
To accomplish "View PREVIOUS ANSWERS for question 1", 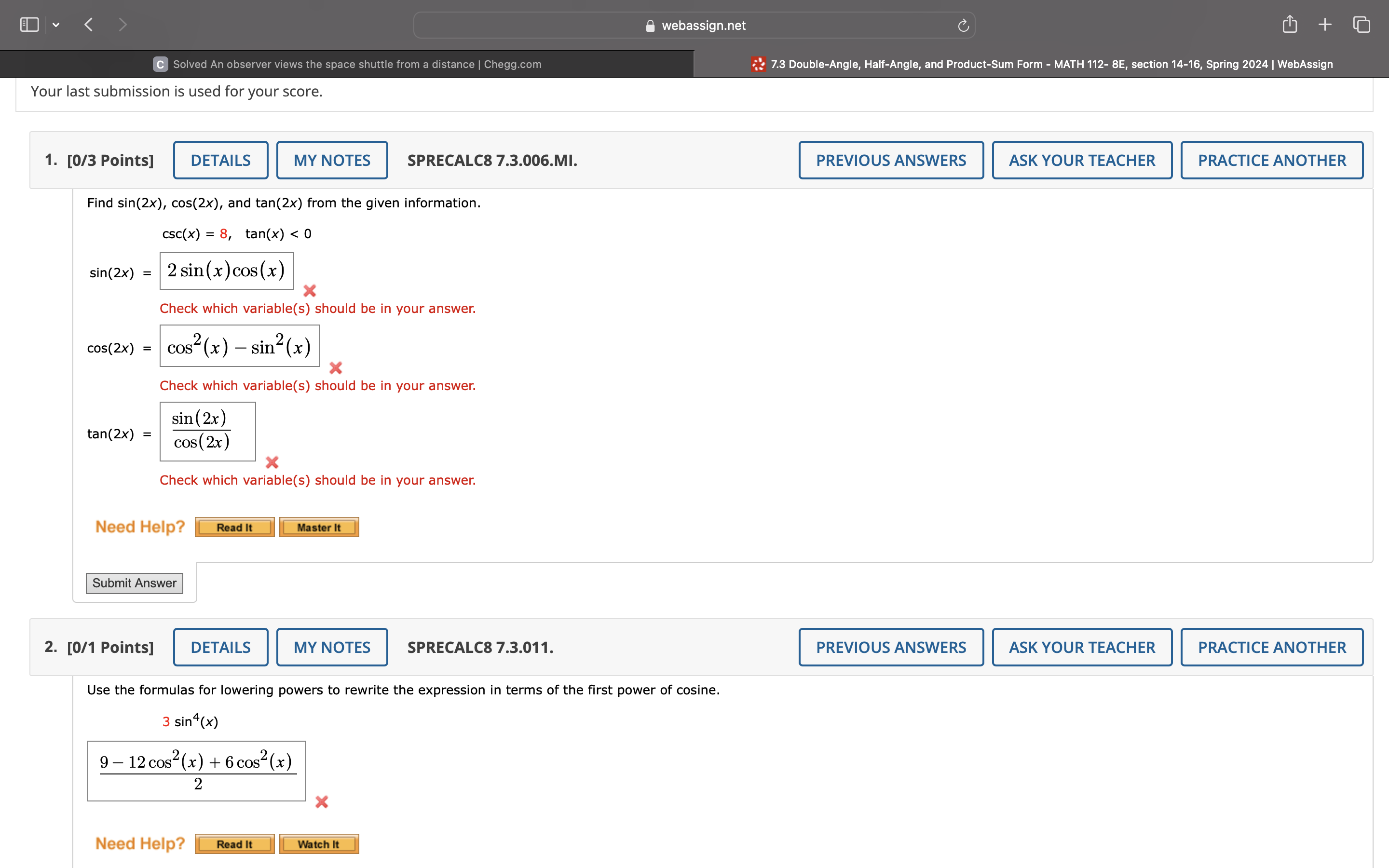I will click(891, 160).
